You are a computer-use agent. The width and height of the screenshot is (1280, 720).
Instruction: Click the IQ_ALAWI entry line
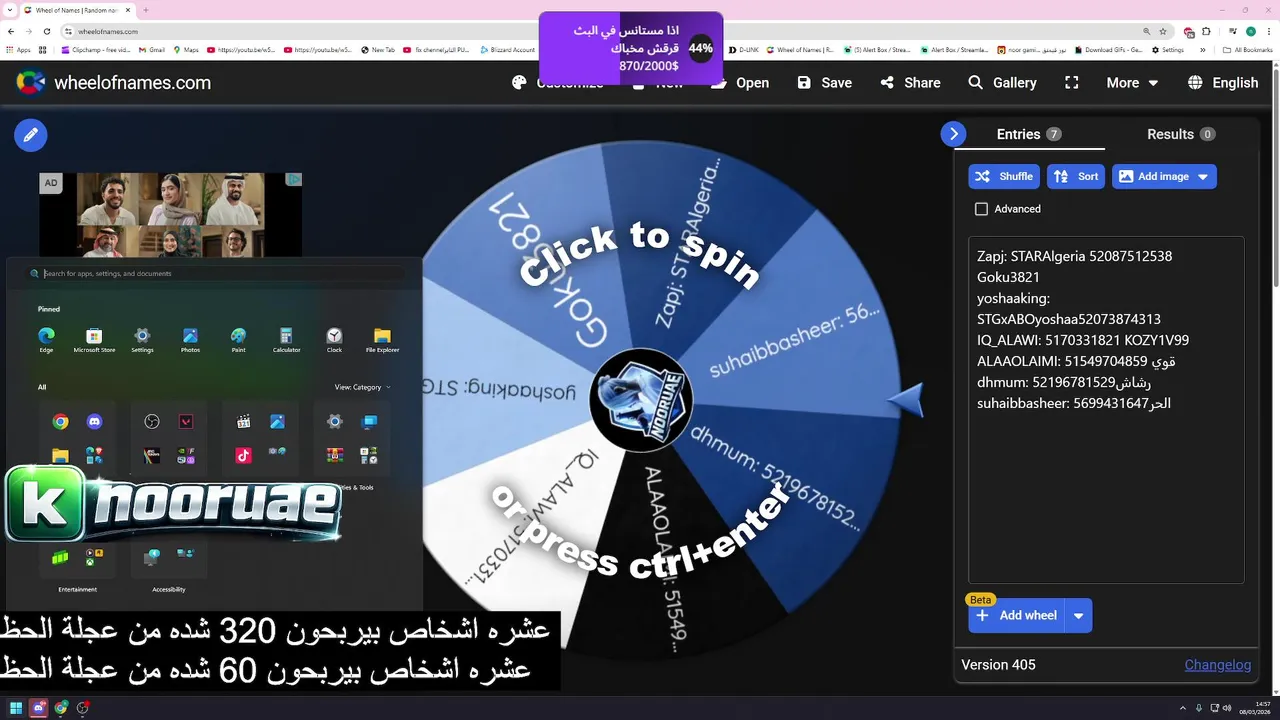pyautogui.click(x=1083, y=340)
